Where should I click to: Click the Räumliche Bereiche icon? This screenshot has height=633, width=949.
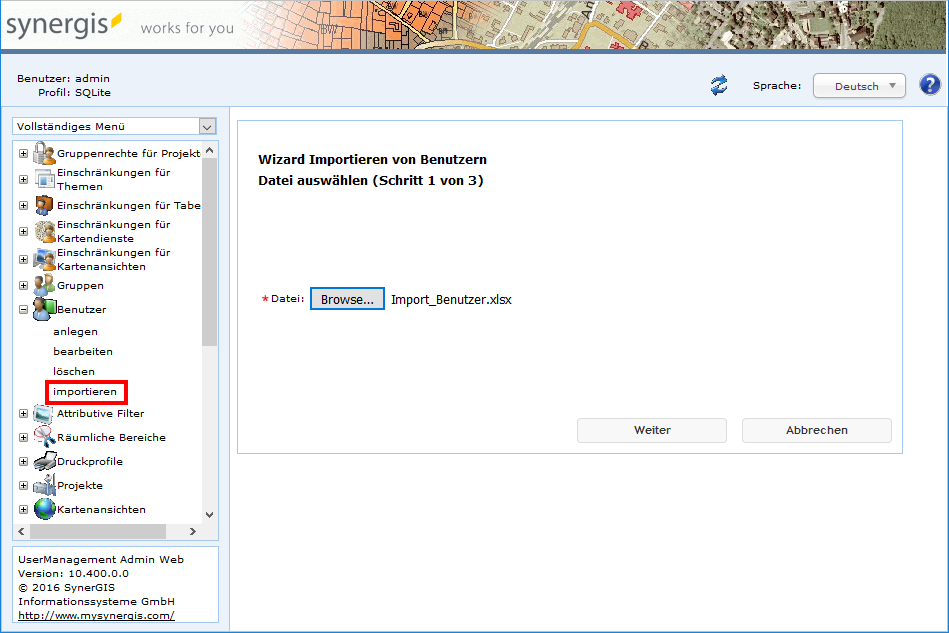(44, 437)
